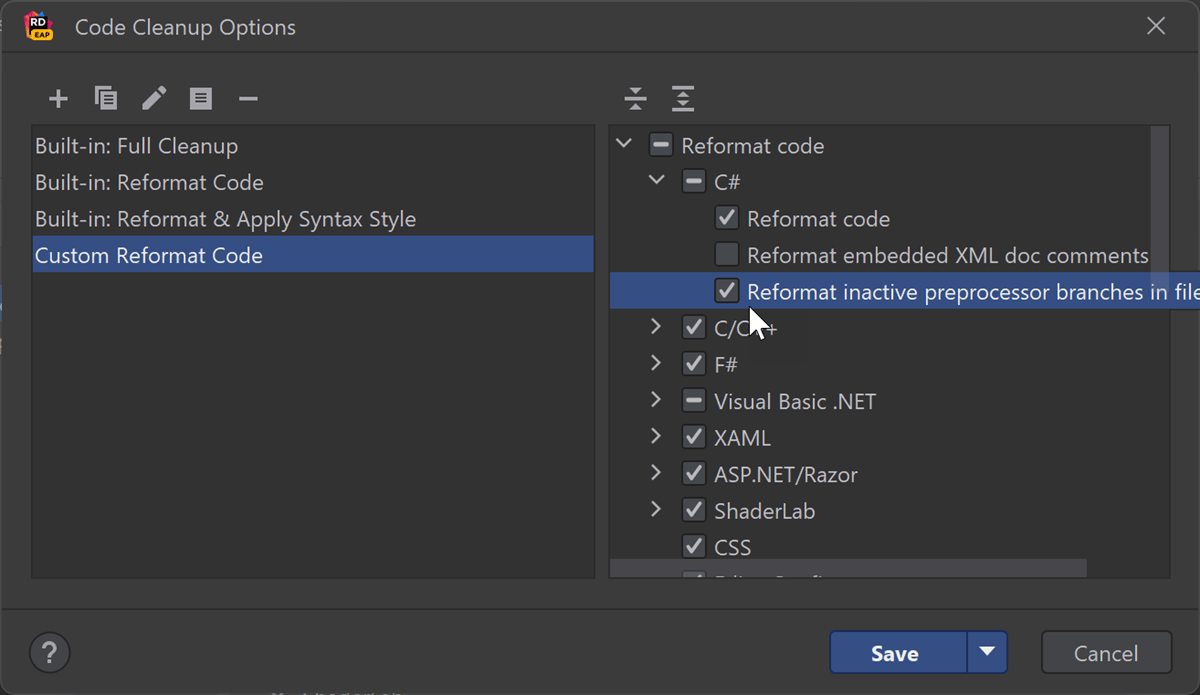Viewport: 1200px width, 695px height.
Task: Open the Save button dropdown arrow
Action: pos(987,652)
